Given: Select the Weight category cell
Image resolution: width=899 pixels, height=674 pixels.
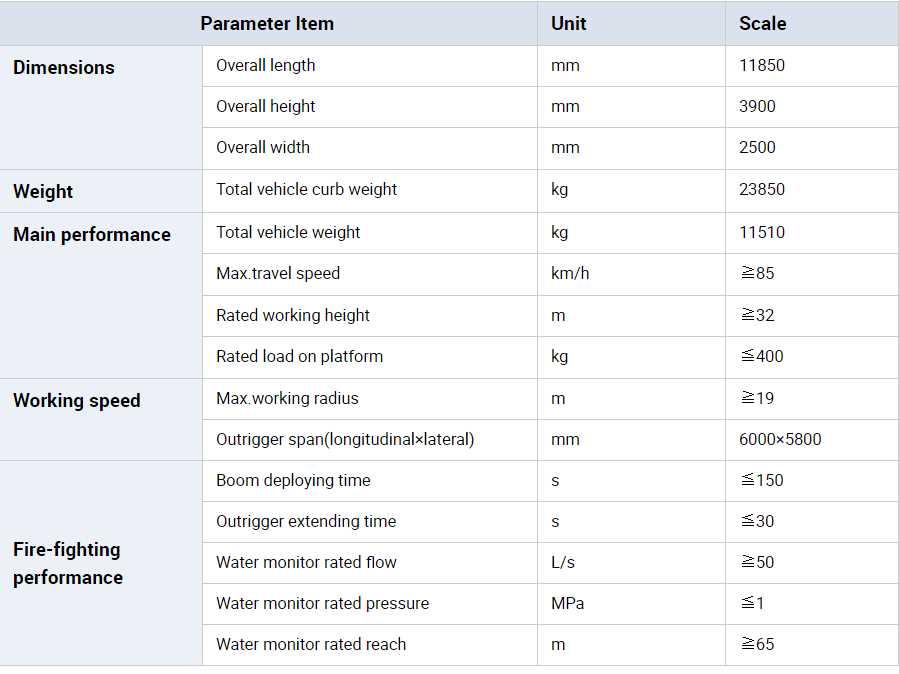Looking at the screenshot, I should [43, 191].
